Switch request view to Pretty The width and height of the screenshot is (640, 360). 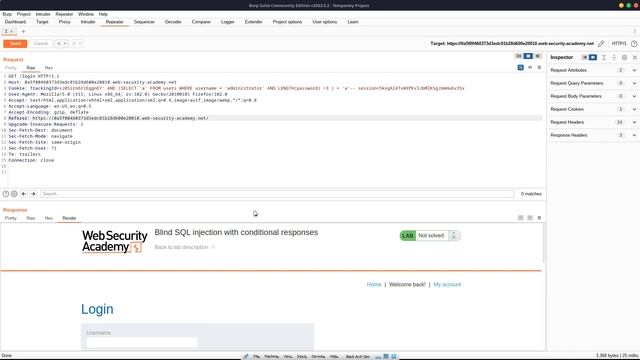click(x=11, y=68)
